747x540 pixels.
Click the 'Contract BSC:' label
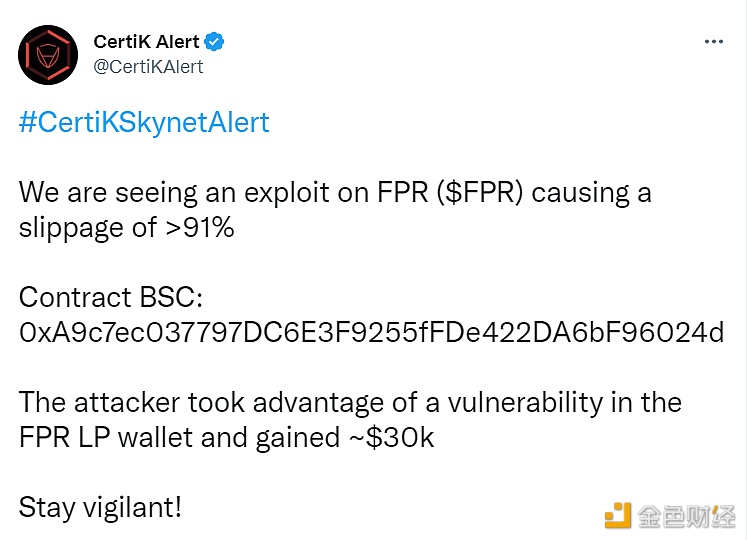[111, 297]
